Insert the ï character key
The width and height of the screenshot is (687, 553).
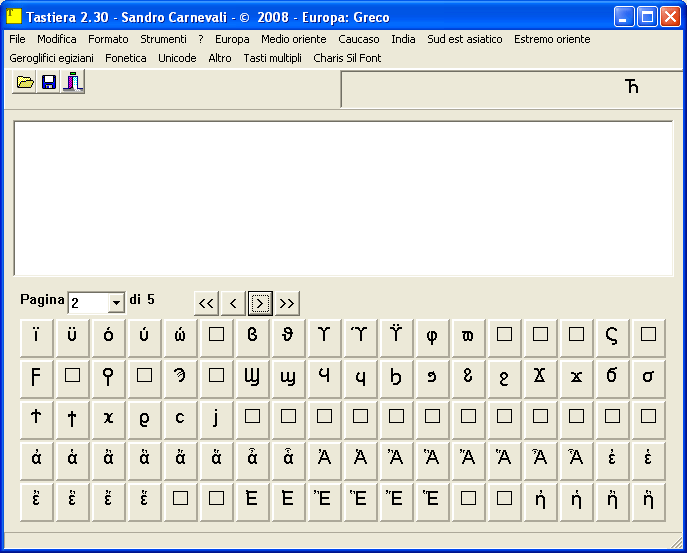(36, 337)
